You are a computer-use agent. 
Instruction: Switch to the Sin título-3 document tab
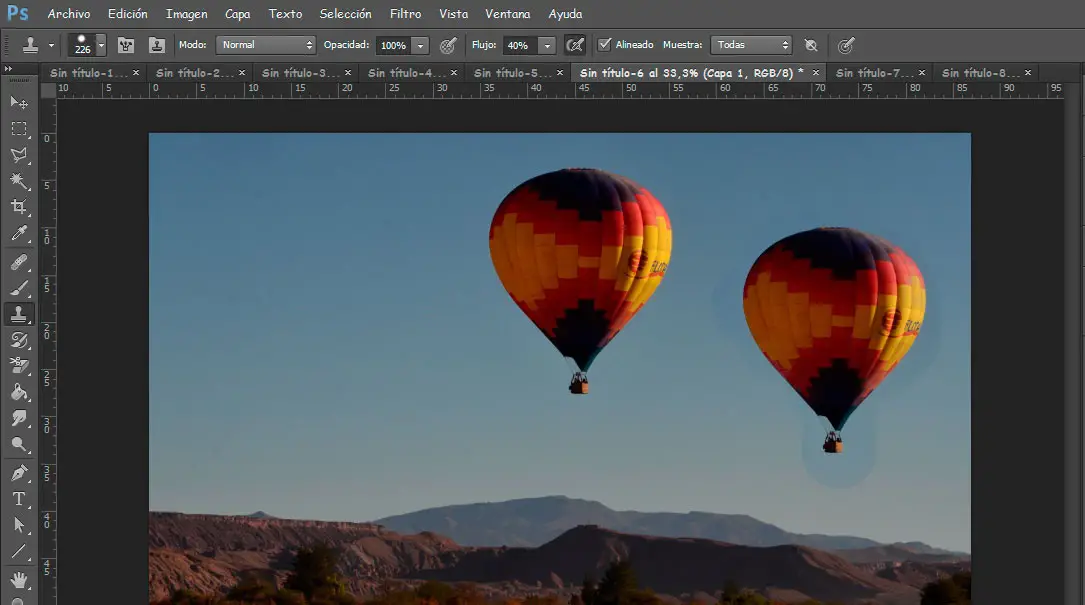[x=299, y=73]
